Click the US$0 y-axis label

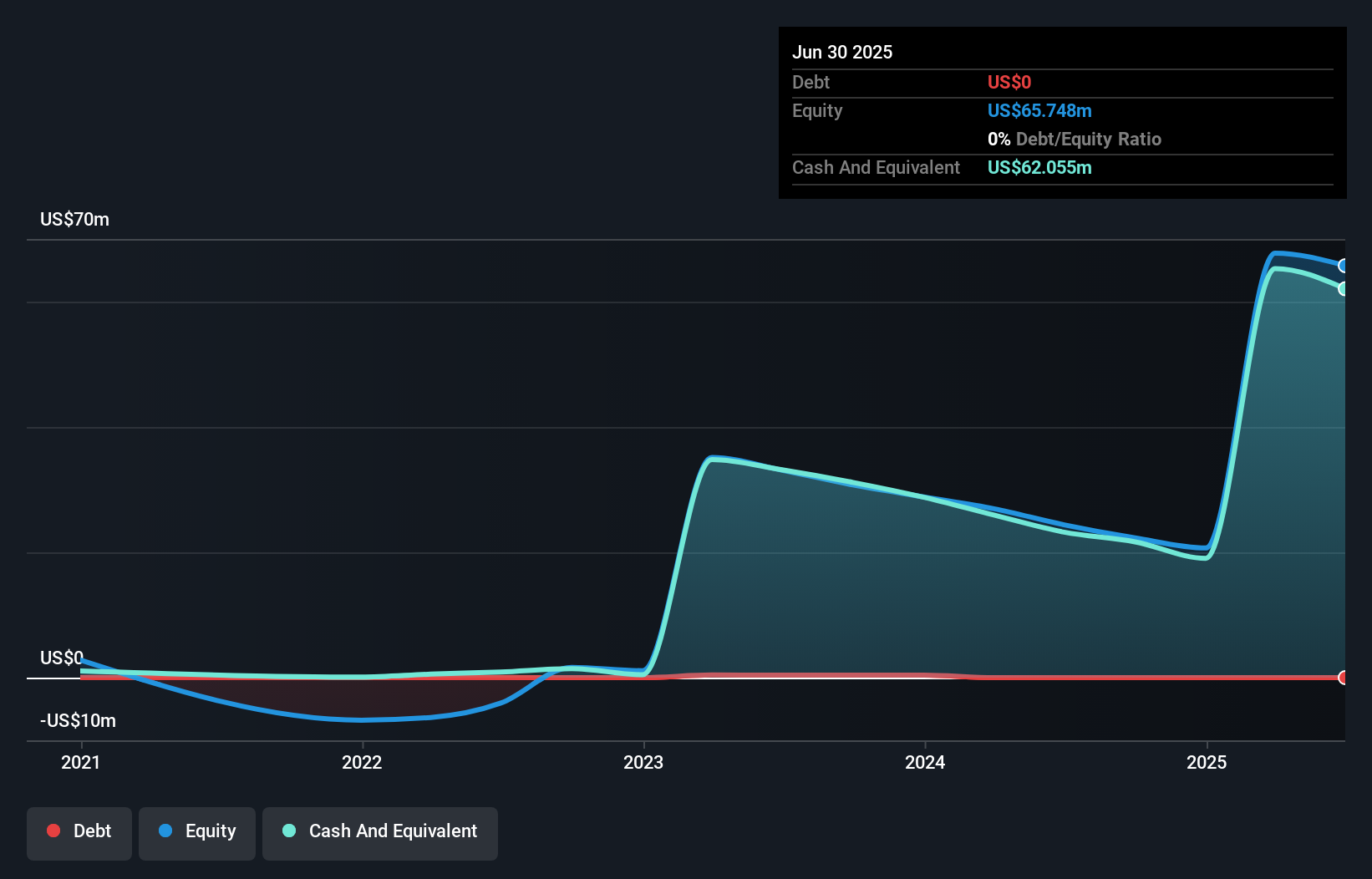click(x=62, y=658)
